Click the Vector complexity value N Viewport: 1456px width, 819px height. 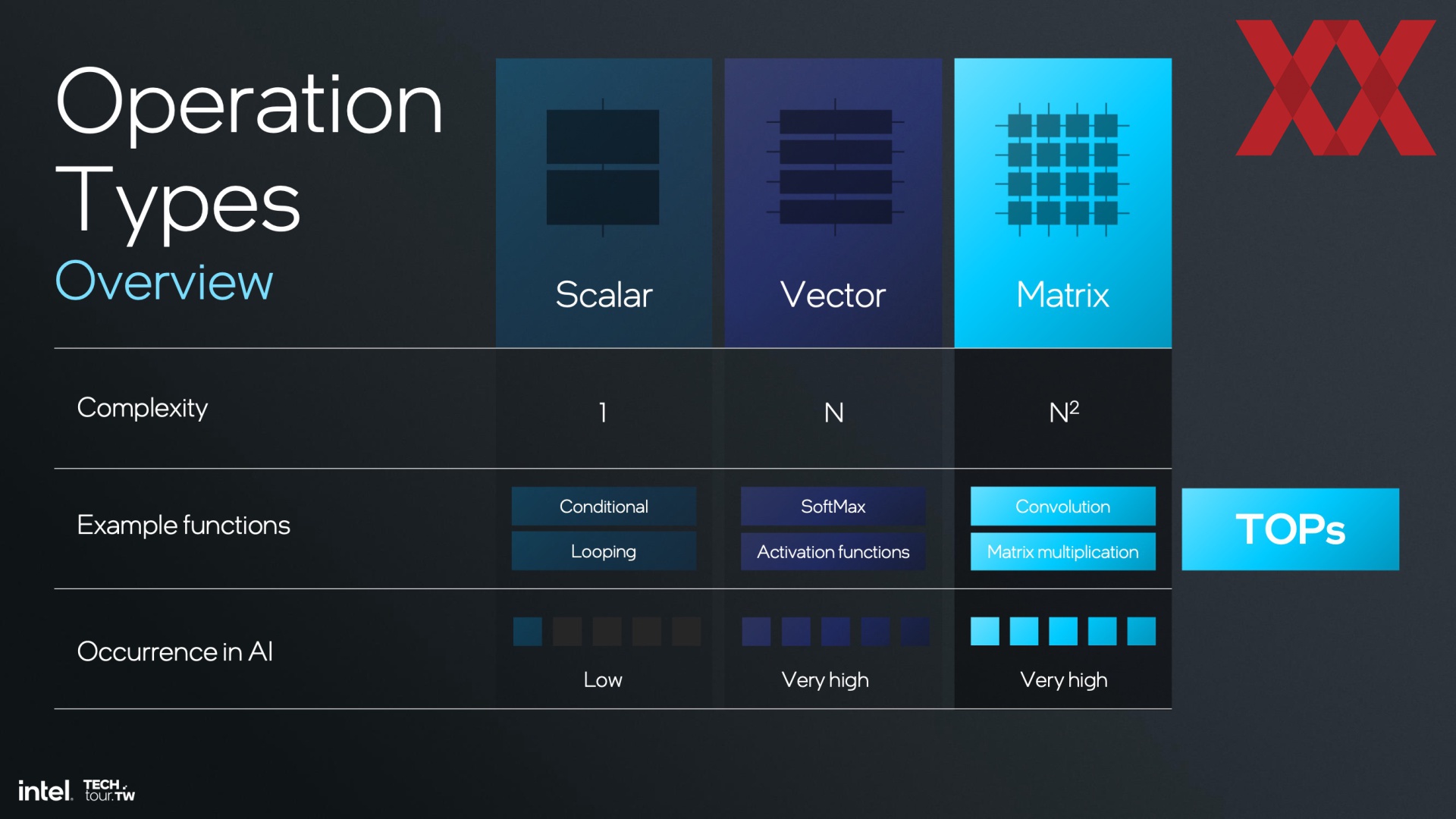tap(833, 413)
